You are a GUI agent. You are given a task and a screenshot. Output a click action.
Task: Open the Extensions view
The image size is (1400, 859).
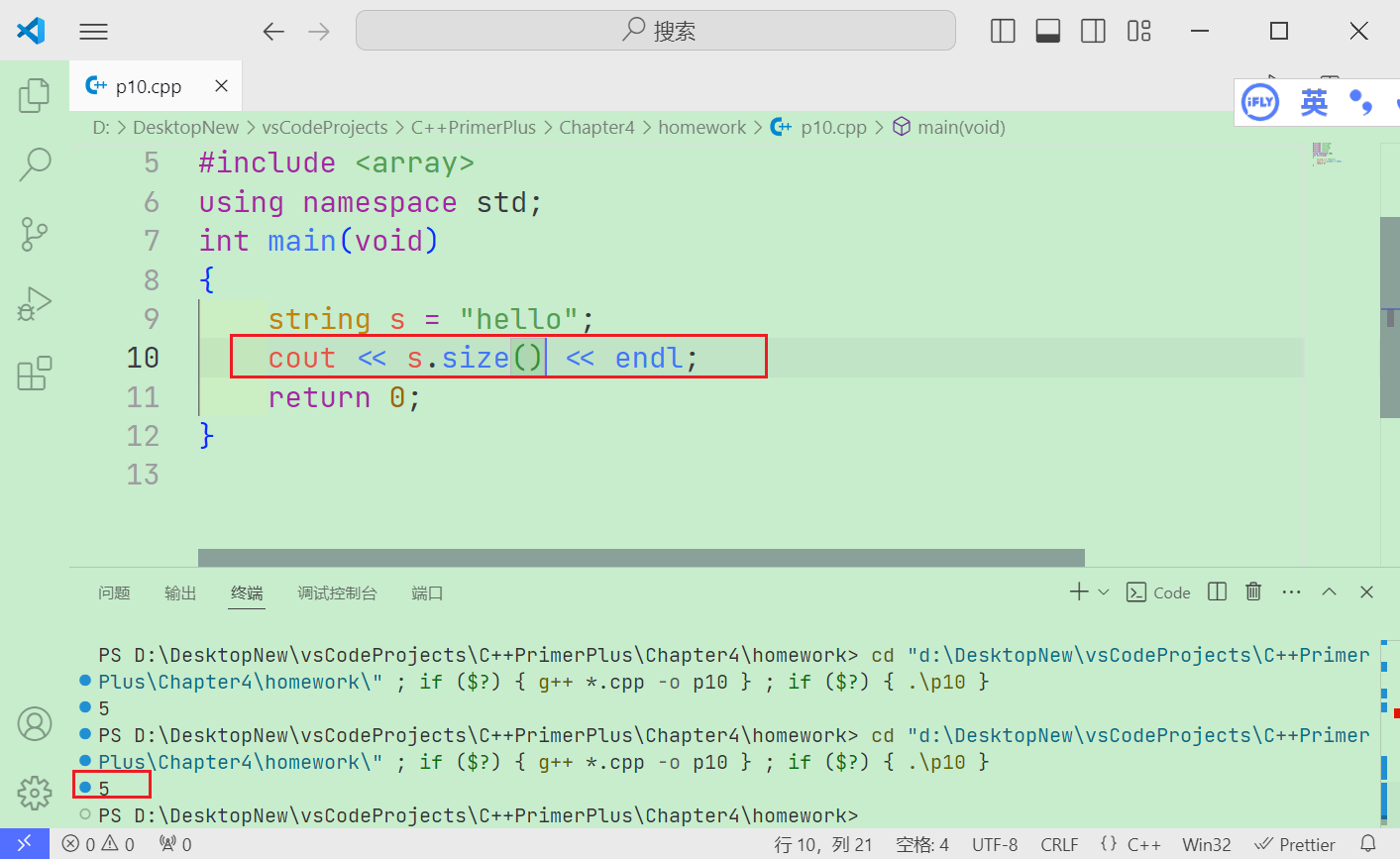(x=35, y=374)
